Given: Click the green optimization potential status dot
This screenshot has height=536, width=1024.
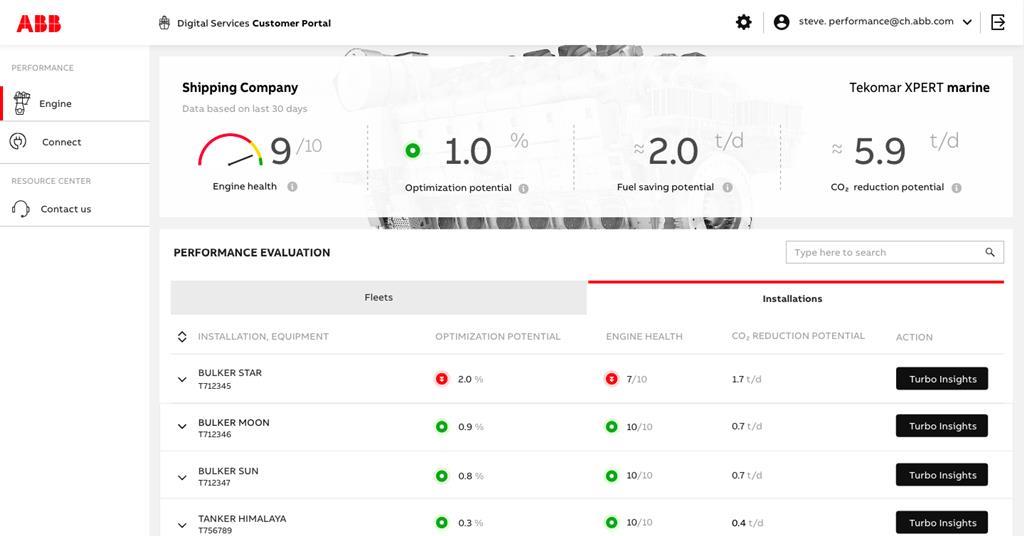Looking at the screenshot, I should point(413,151).
